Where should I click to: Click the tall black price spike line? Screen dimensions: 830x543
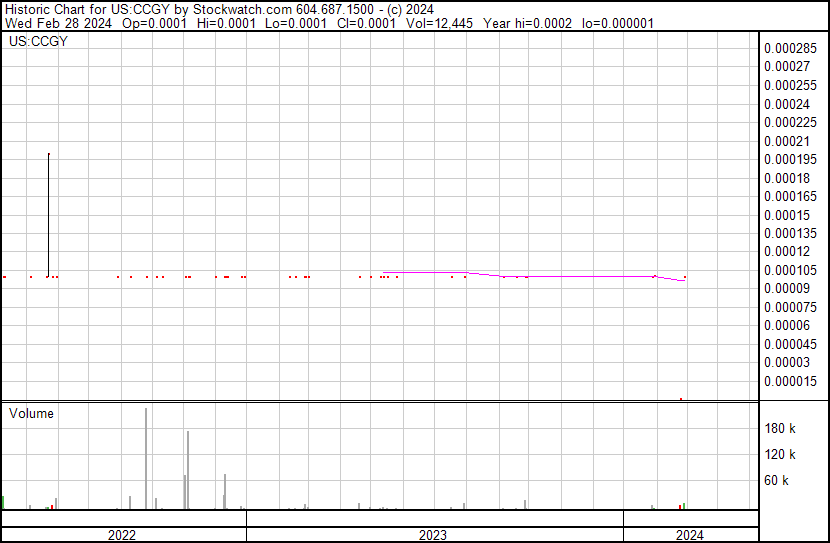tap(49, 210)
